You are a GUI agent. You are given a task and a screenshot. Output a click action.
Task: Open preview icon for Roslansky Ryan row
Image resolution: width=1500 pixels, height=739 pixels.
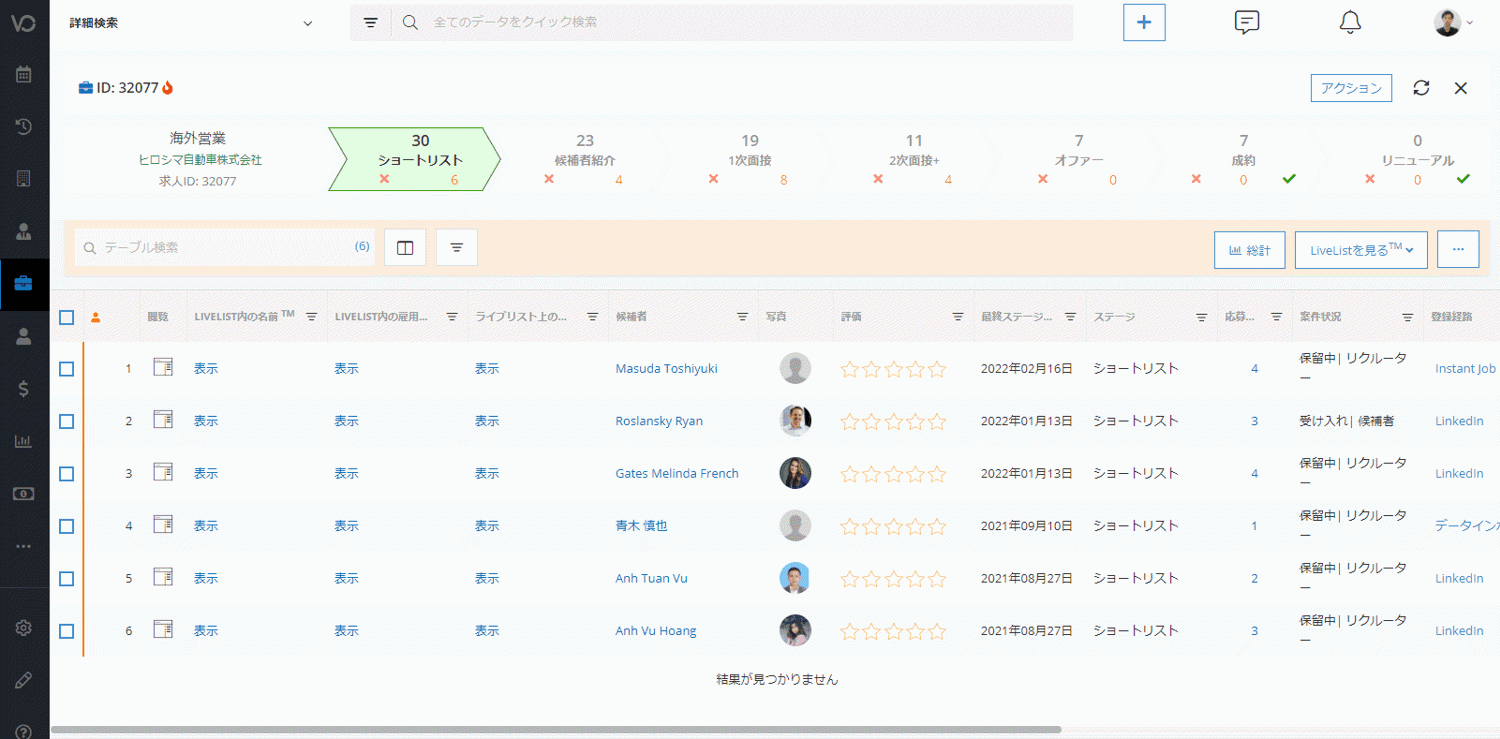(x=163, y=420)
